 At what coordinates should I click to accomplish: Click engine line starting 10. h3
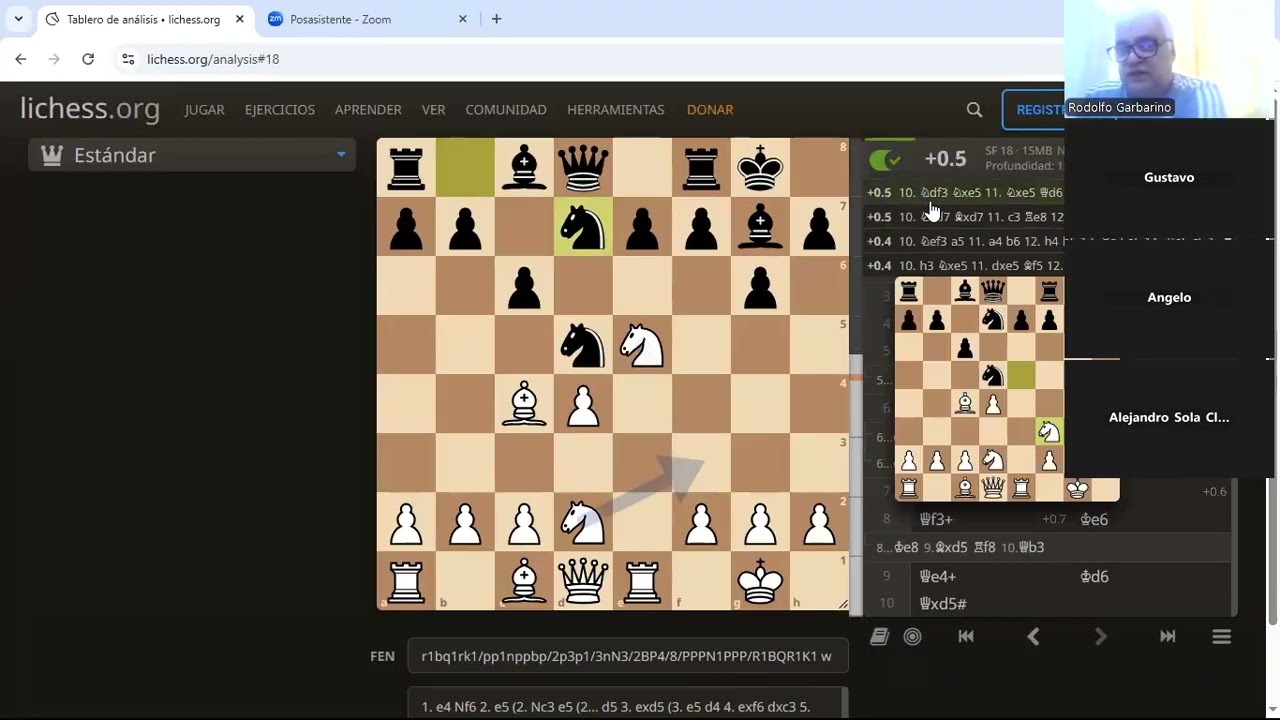[964, 265]
